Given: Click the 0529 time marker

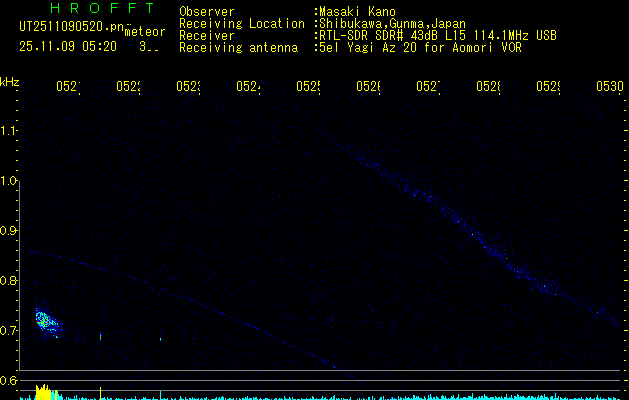Looking at the screenshot, I should click(x=548, y=86).
